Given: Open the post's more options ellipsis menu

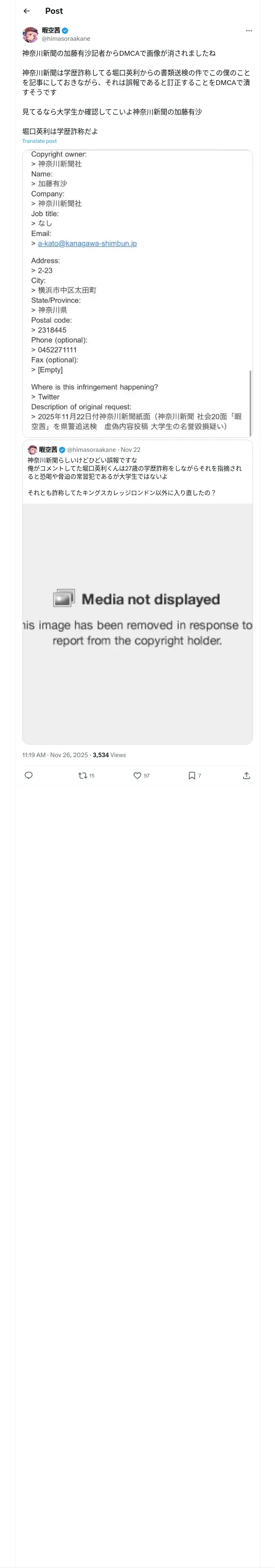Looking at the screenshot, I should pyautogui.click(x=249, y=31).
